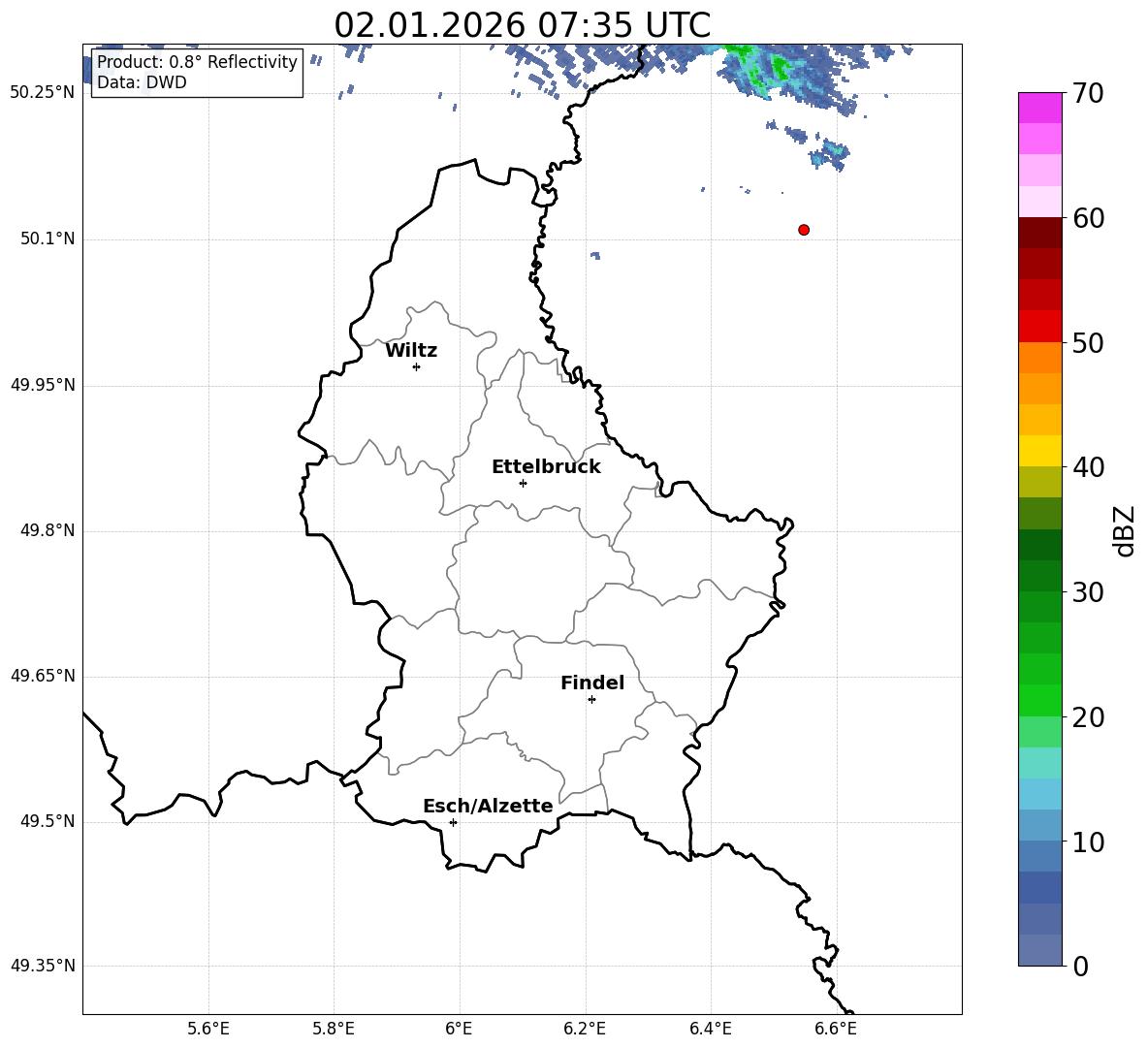Click the 49.35°N latitude label

point(42,966)
